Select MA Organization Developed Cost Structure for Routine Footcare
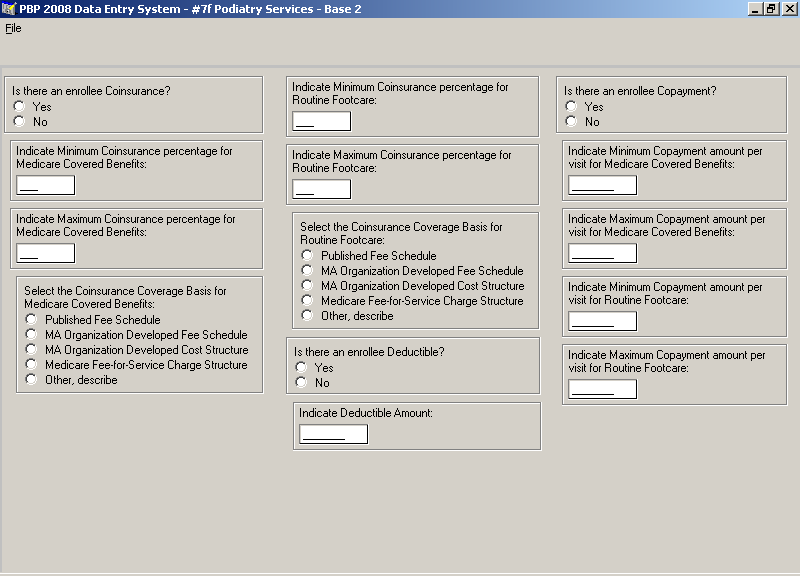The width and height of the screenshot is (800, 576). (x=308, y=286)
